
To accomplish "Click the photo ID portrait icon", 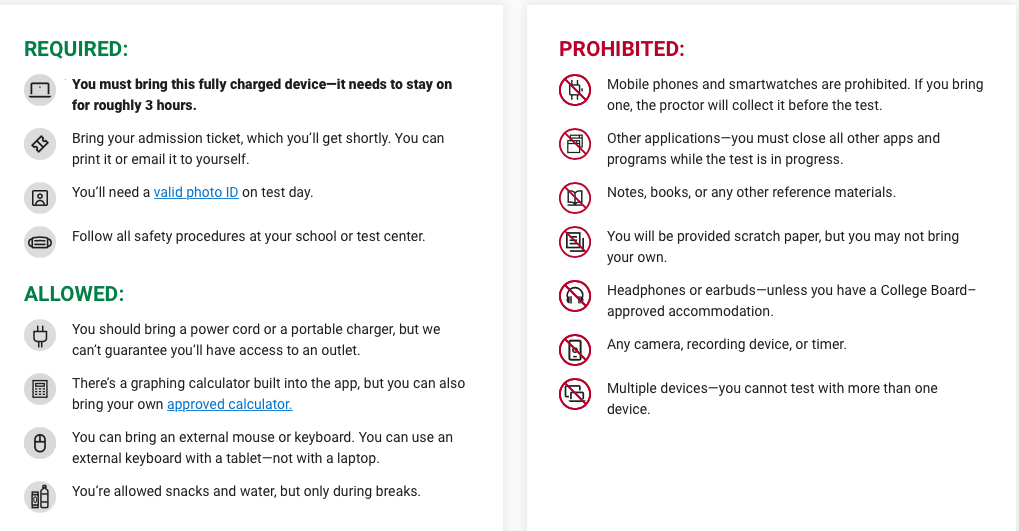I will (40, 198).
